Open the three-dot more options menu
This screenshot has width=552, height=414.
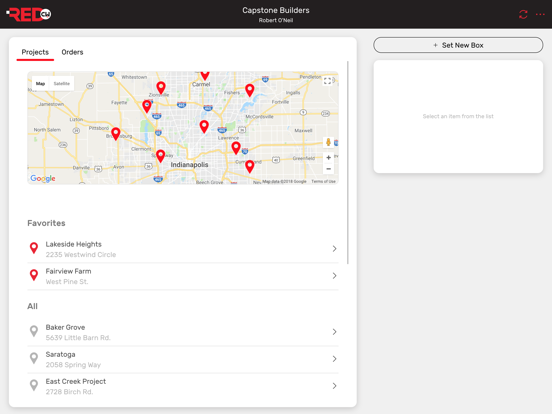(x=540, y=14)
